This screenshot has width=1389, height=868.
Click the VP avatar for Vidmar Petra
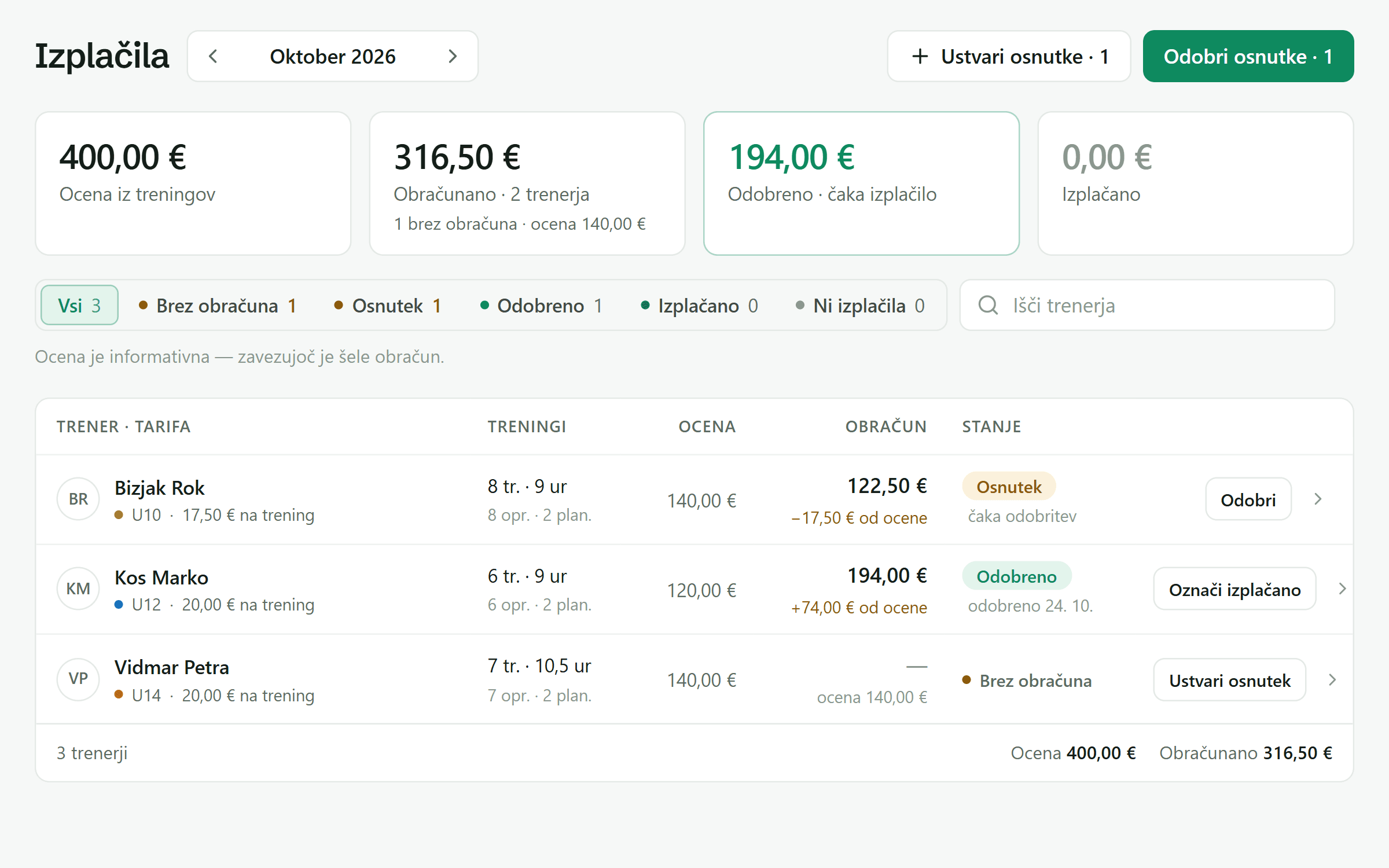78,679
